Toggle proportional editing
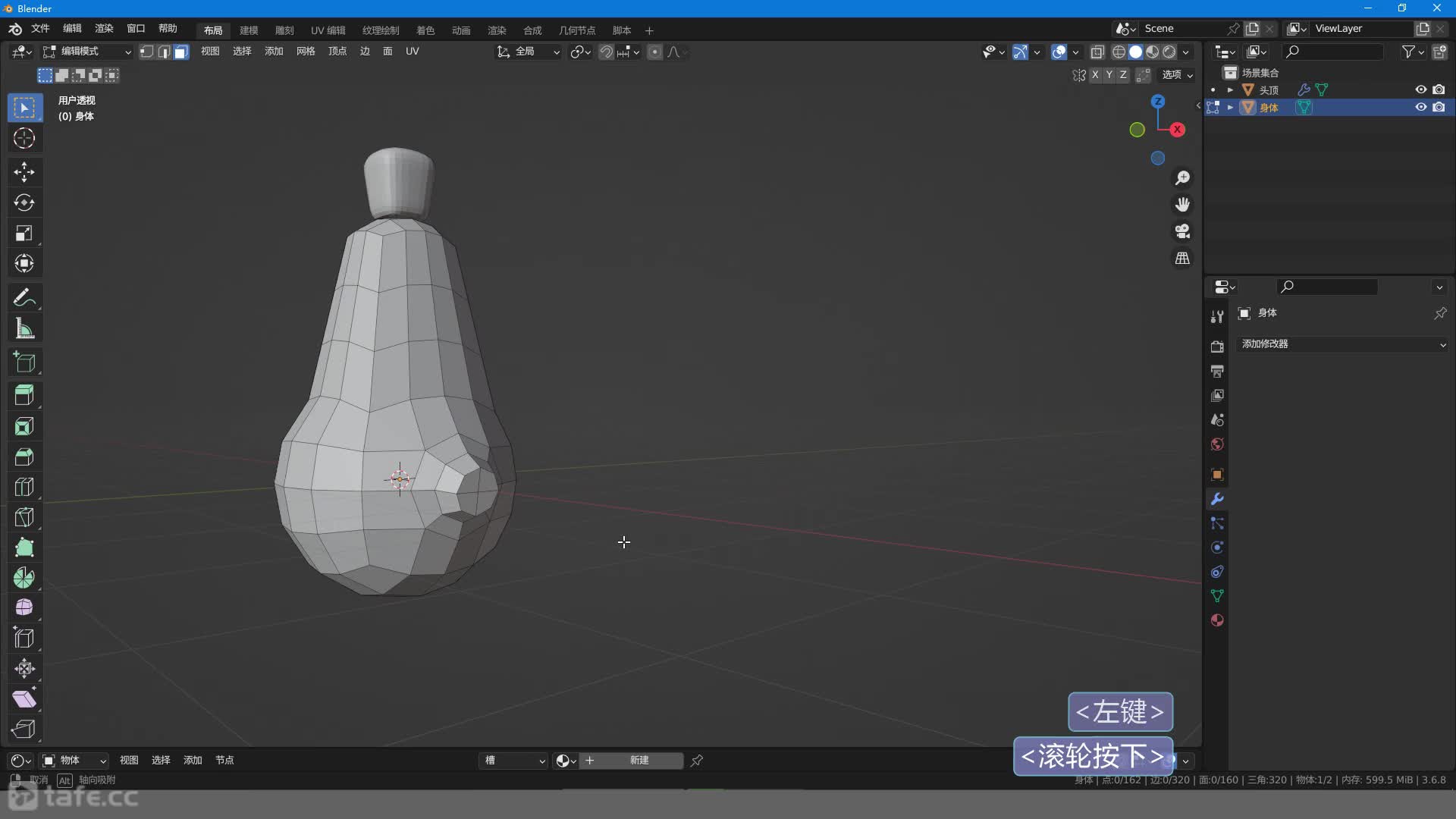This screenshot has width=1456, height=819. [x=654, y=52]
